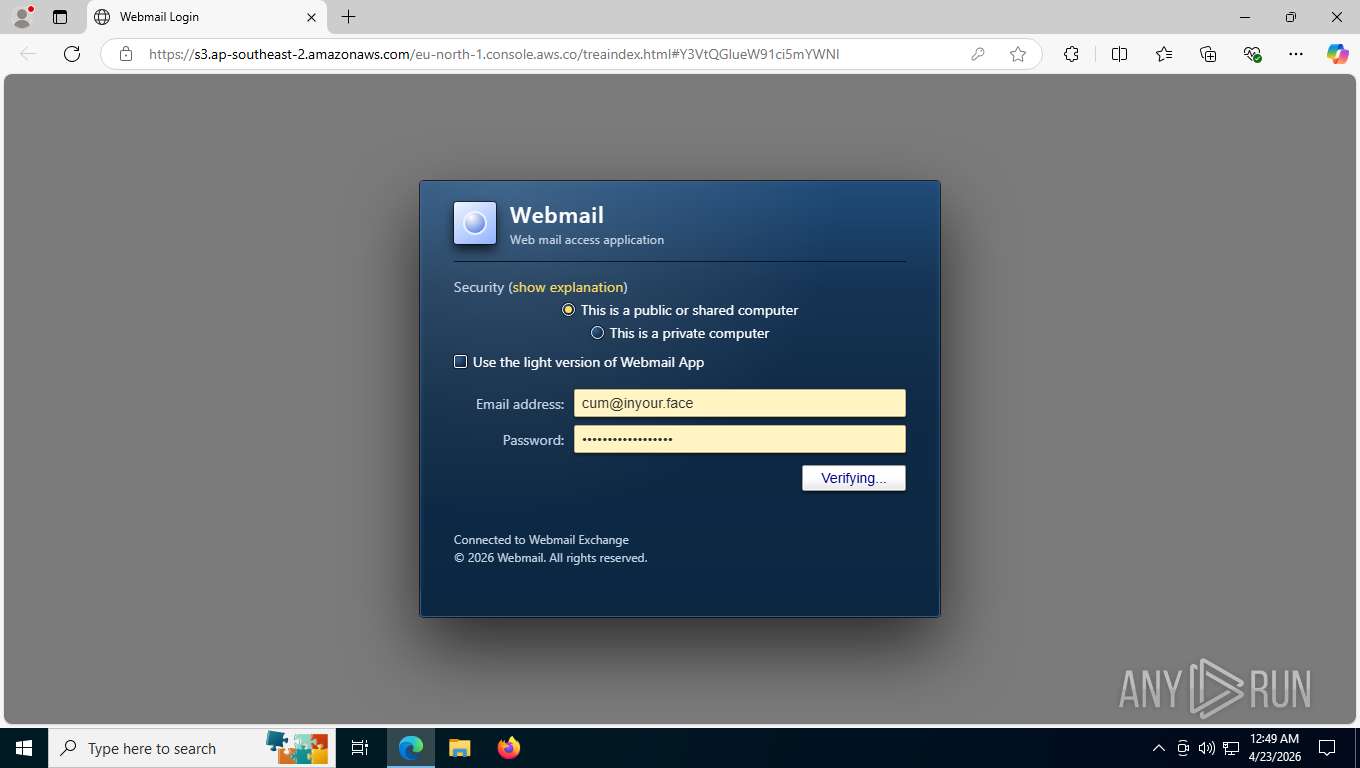Click the Meet Now tray icon
The width and height of the screenshot is (1360, 768).
1183,748
